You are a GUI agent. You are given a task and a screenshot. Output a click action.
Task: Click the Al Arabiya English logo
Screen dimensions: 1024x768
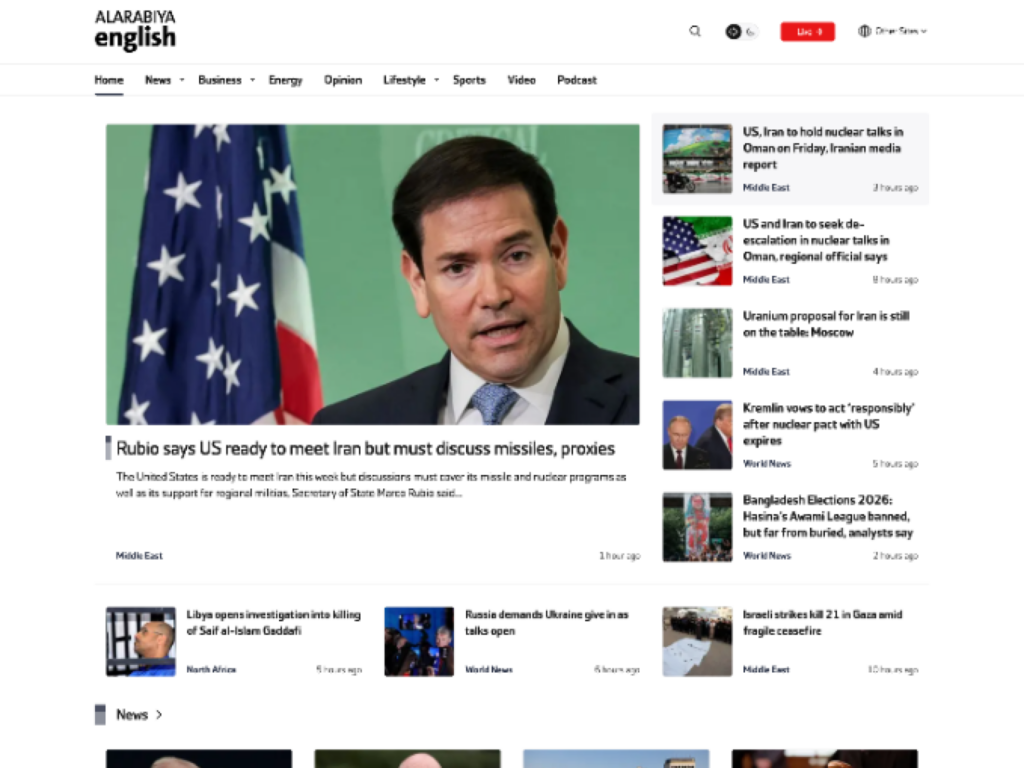click(135, 30)
